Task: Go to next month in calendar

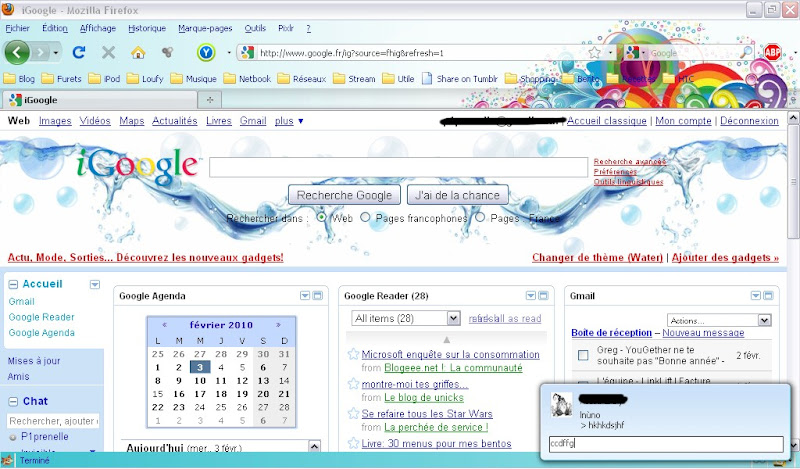Action: click(x=278, y=325)
